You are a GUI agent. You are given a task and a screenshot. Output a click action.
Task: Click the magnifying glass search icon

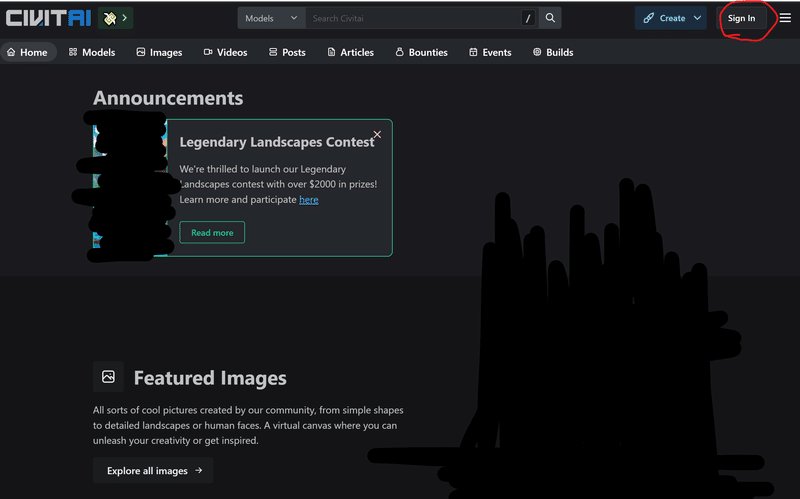click(550, 18)
